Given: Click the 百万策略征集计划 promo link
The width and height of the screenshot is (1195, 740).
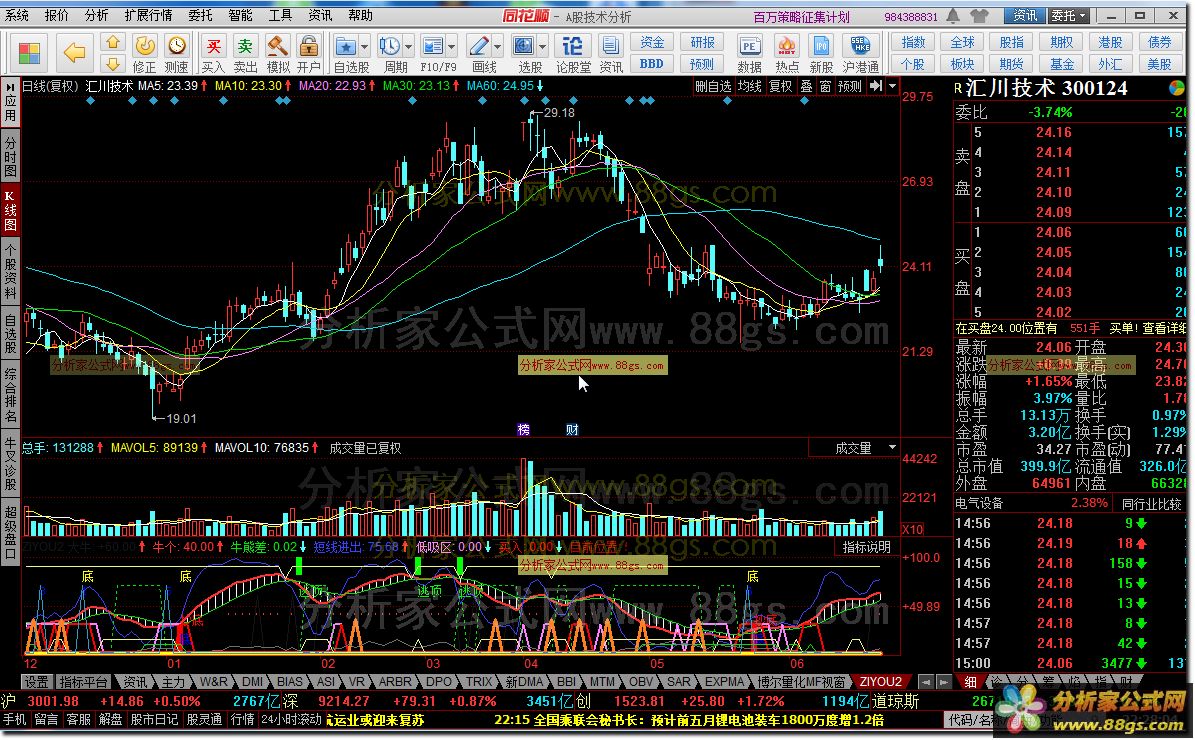Looking at the screenshot, I should coord(801,17).
